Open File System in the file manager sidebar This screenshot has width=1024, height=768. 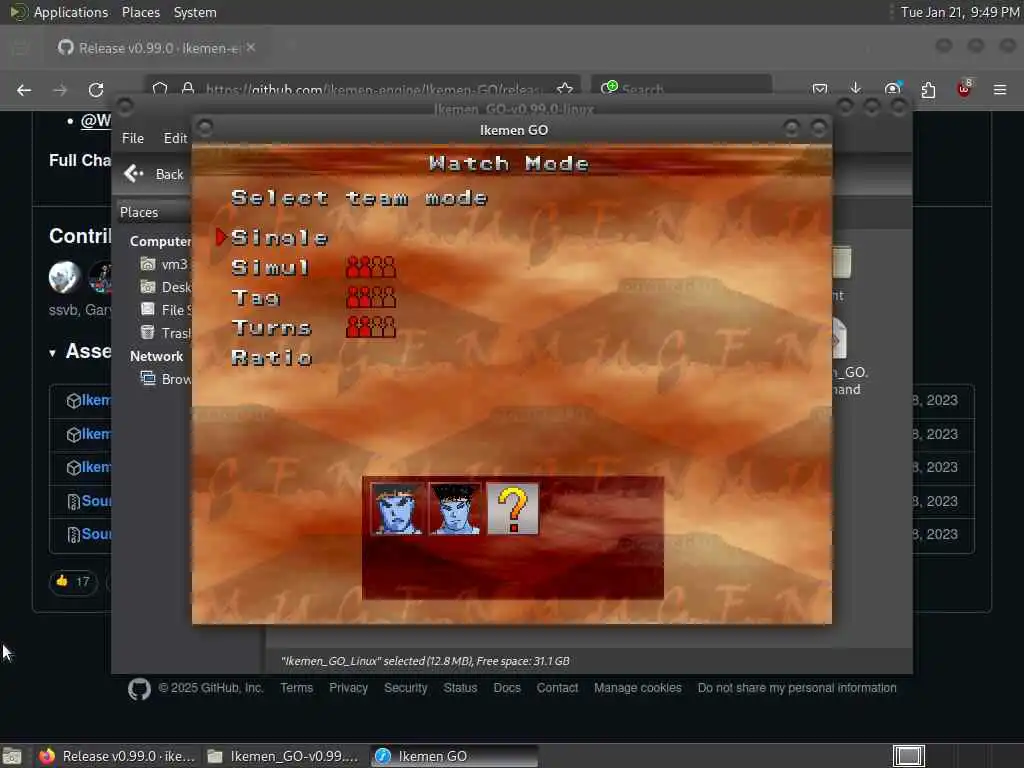pos(167,310)
